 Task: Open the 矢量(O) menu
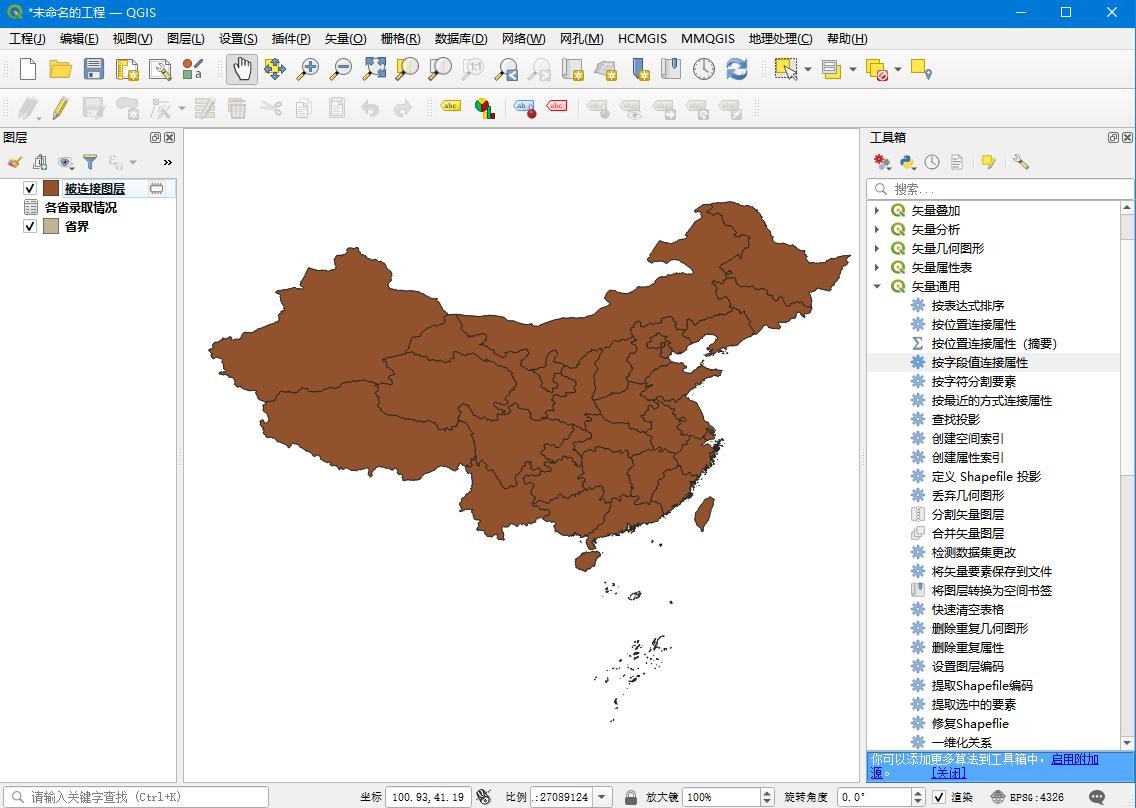click(x=345, y=39)
